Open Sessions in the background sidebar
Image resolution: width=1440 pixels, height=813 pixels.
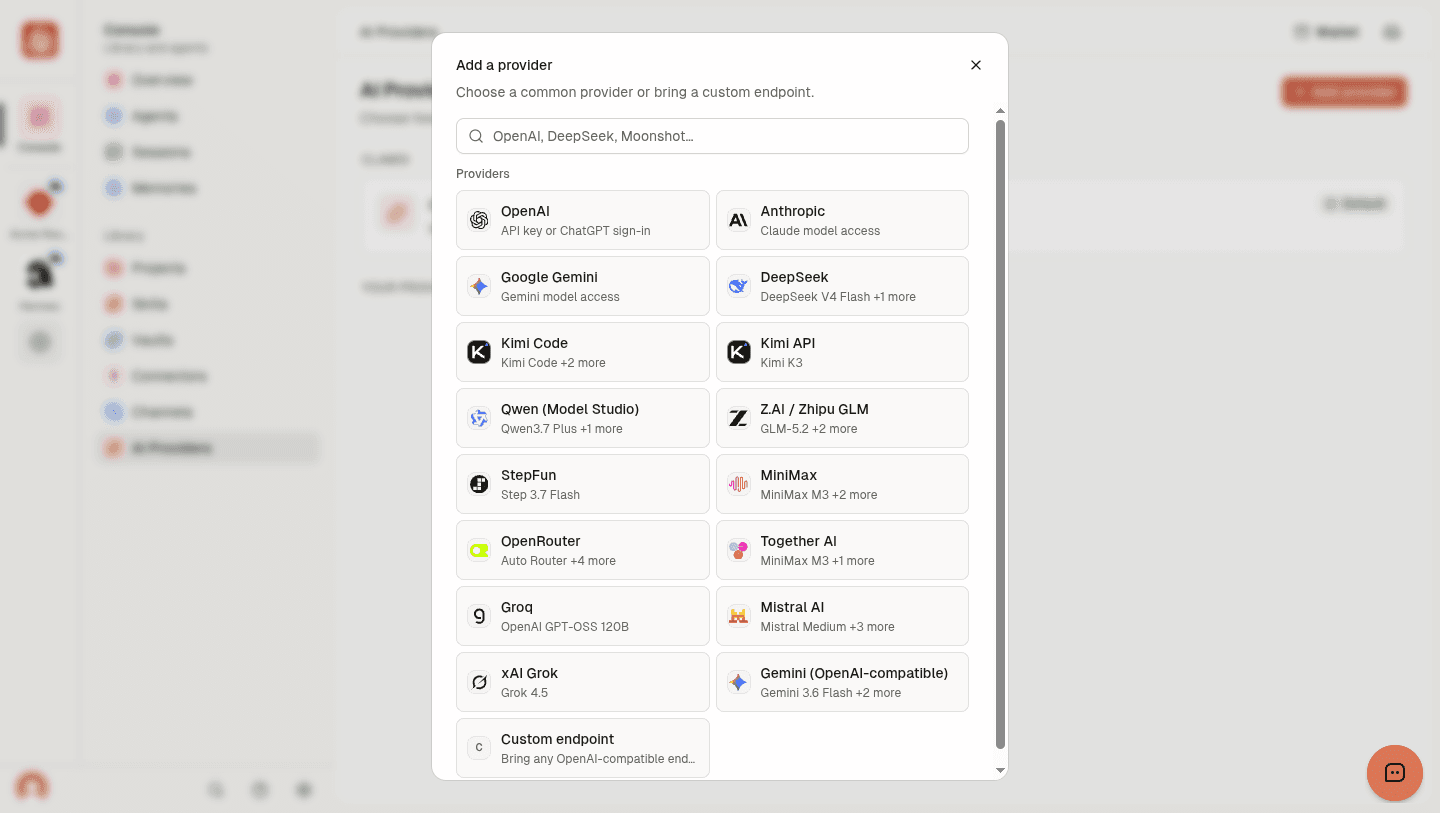tap(208, 152)
